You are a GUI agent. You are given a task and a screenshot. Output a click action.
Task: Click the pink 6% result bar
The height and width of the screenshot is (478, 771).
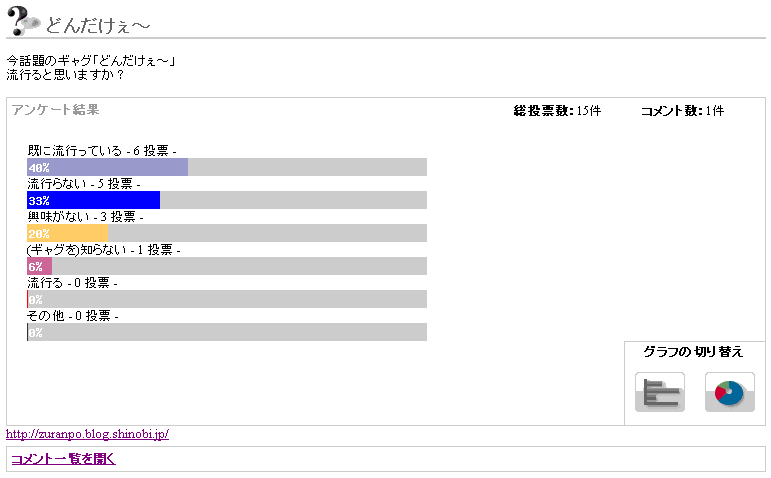pyautogui.click(x=39, y=266)
